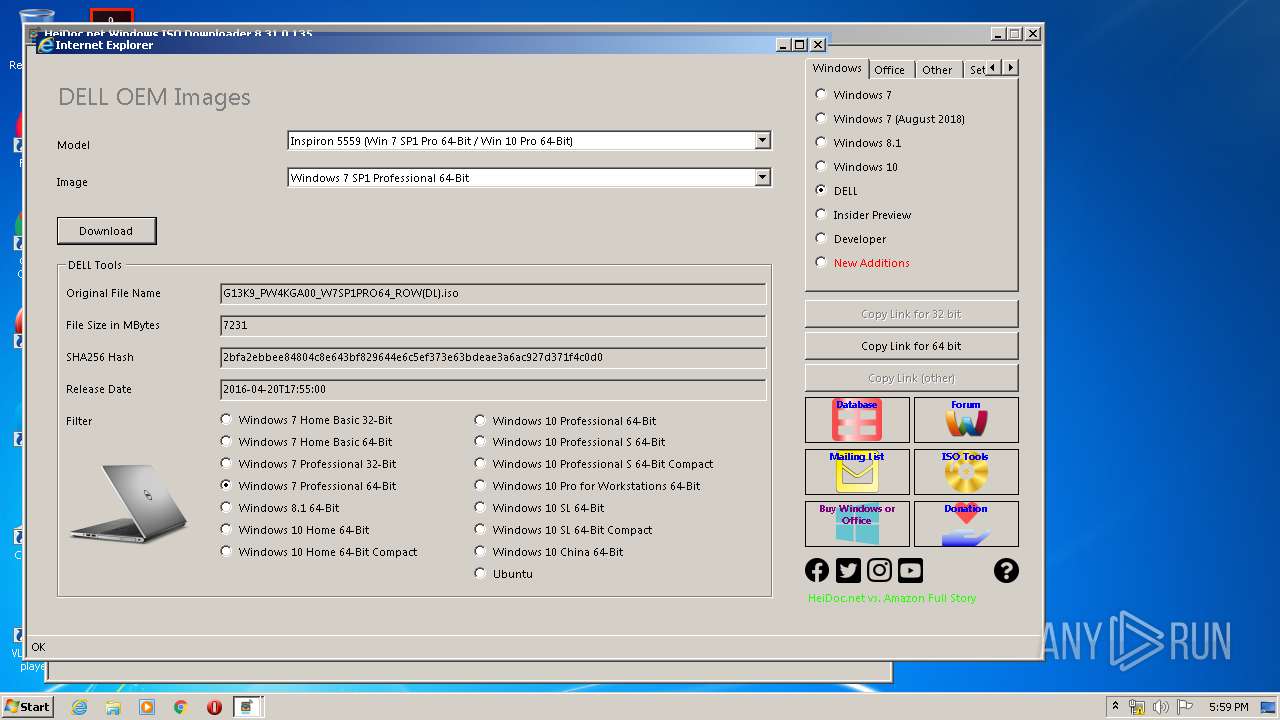Expand the Model dropdown

click(x=762, y=141)
